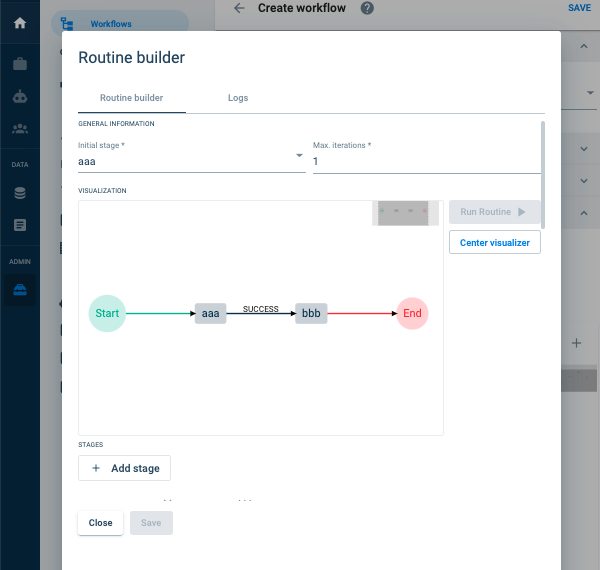Screen dimensions: 600x570
Task: Open the robot icon in the sidebar
Action: click(20, 96)
